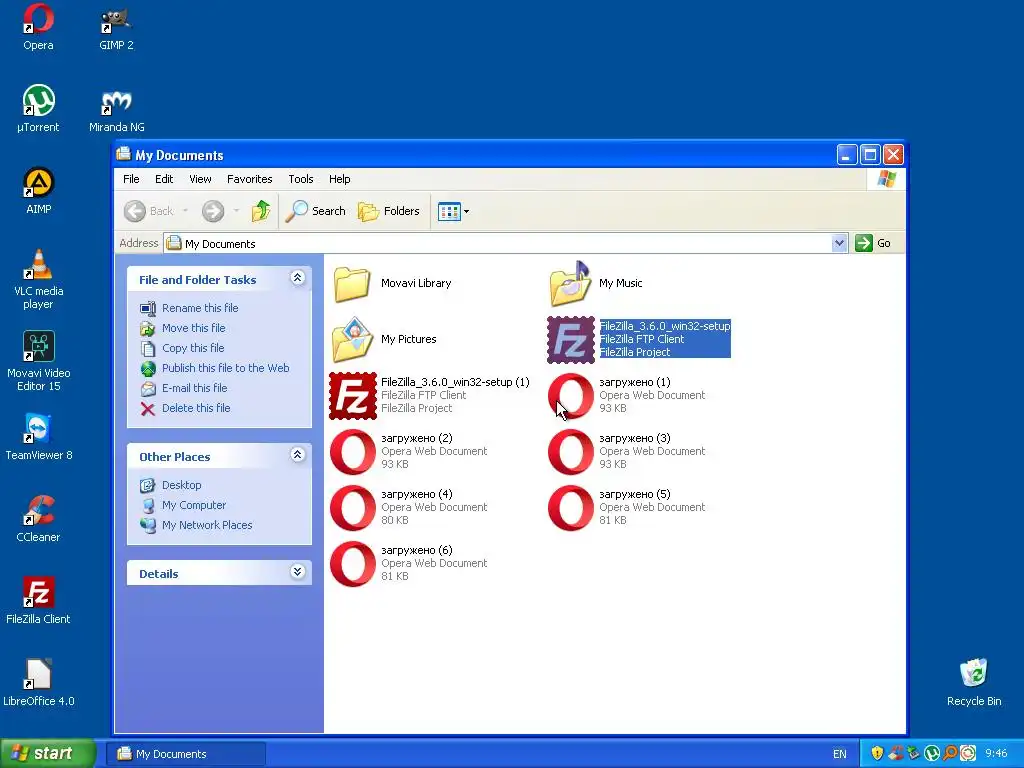Screen dimensions: 1024x768
Task: Open the Tools menu
Action: pyautogui.click(x=300, y=179)
